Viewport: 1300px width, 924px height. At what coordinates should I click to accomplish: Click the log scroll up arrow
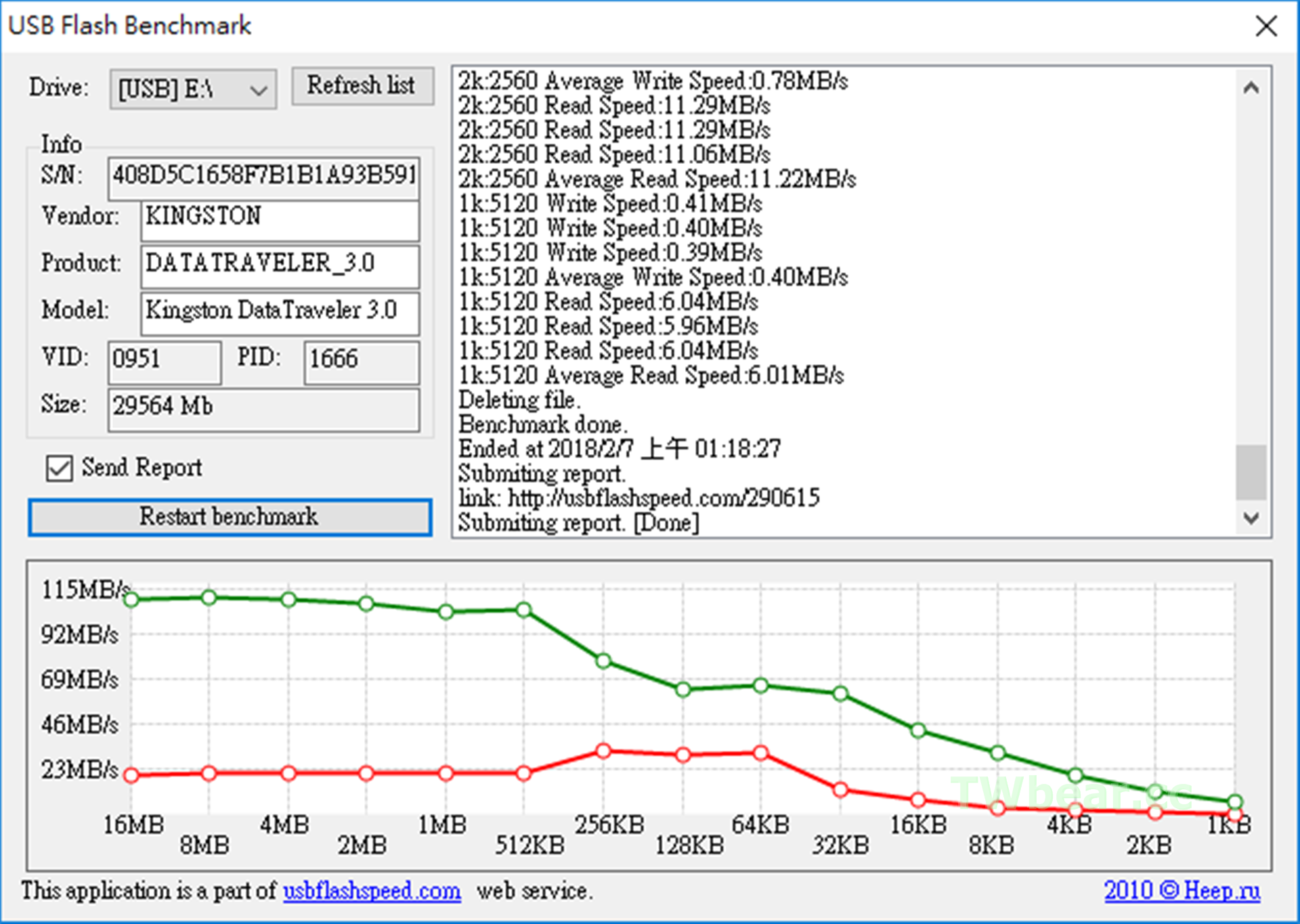tap(1251, 87)
